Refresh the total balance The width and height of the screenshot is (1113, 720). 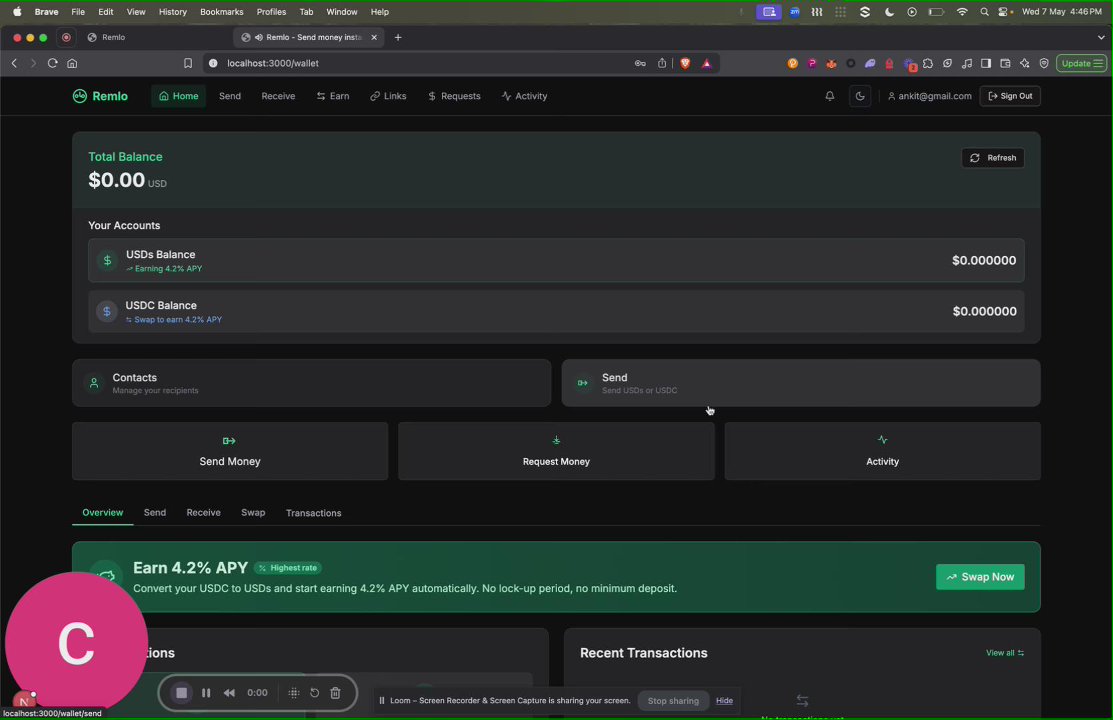[x=992, y=158]
